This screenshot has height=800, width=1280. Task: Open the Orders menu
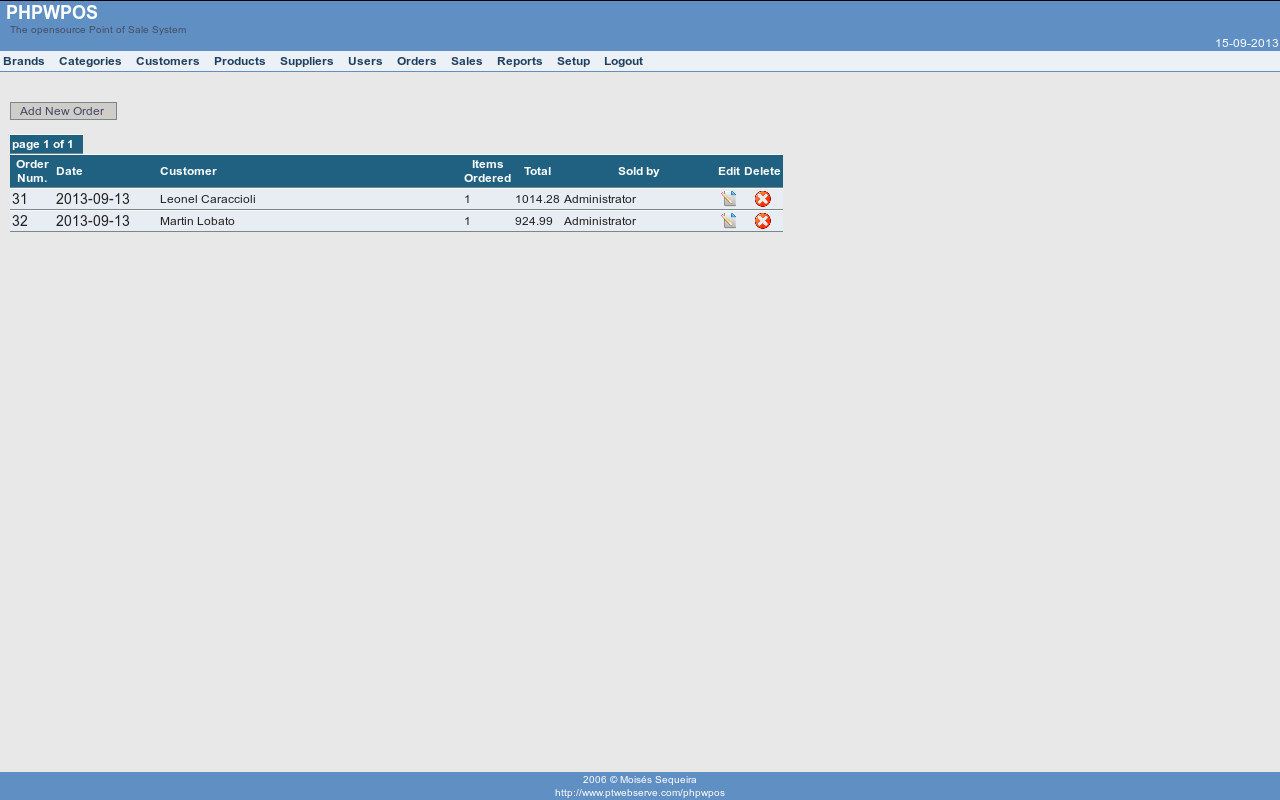[416, 60]
